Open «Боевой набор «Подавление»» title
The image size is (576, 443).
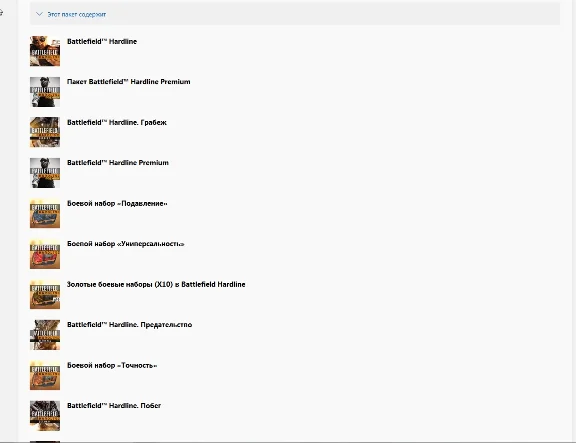(x=117, y=204)
